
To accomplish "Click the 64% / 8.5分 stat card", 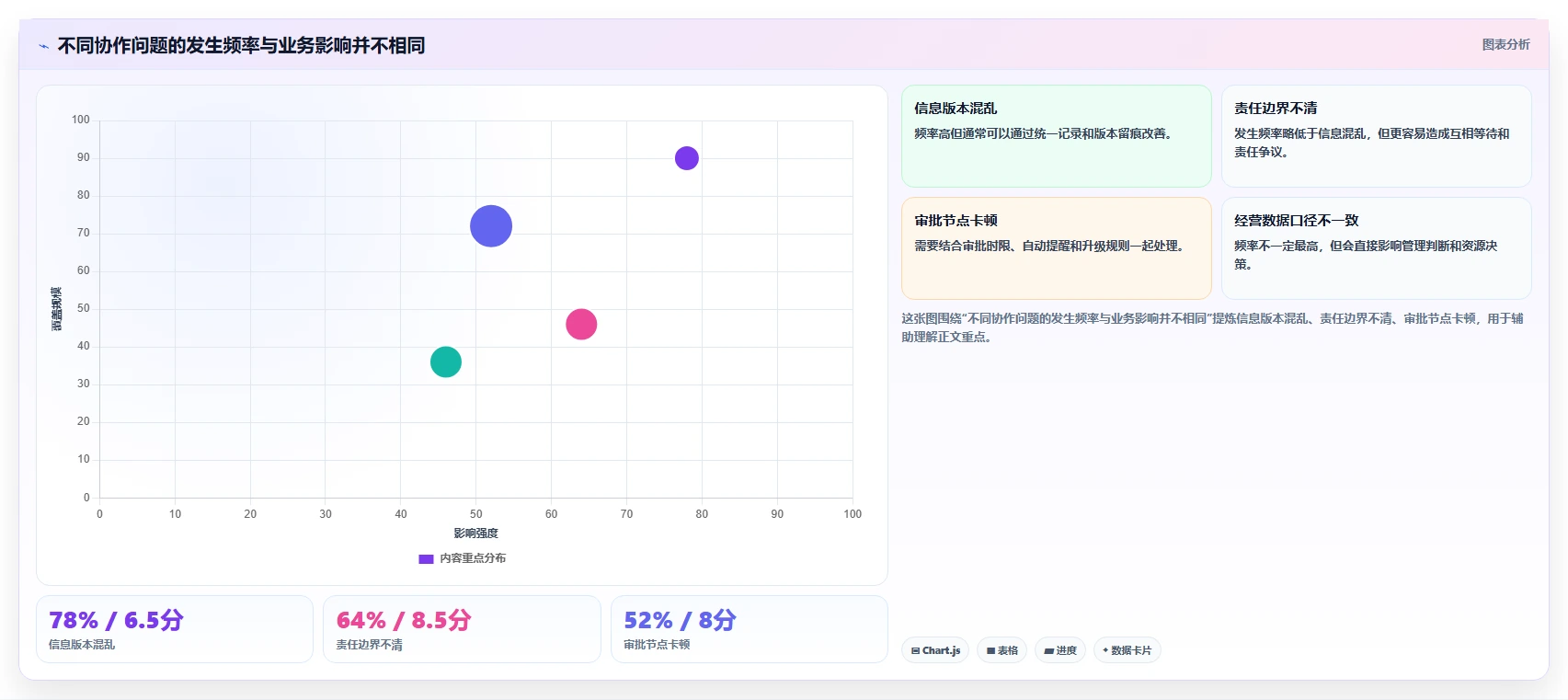I will [462, 629].
